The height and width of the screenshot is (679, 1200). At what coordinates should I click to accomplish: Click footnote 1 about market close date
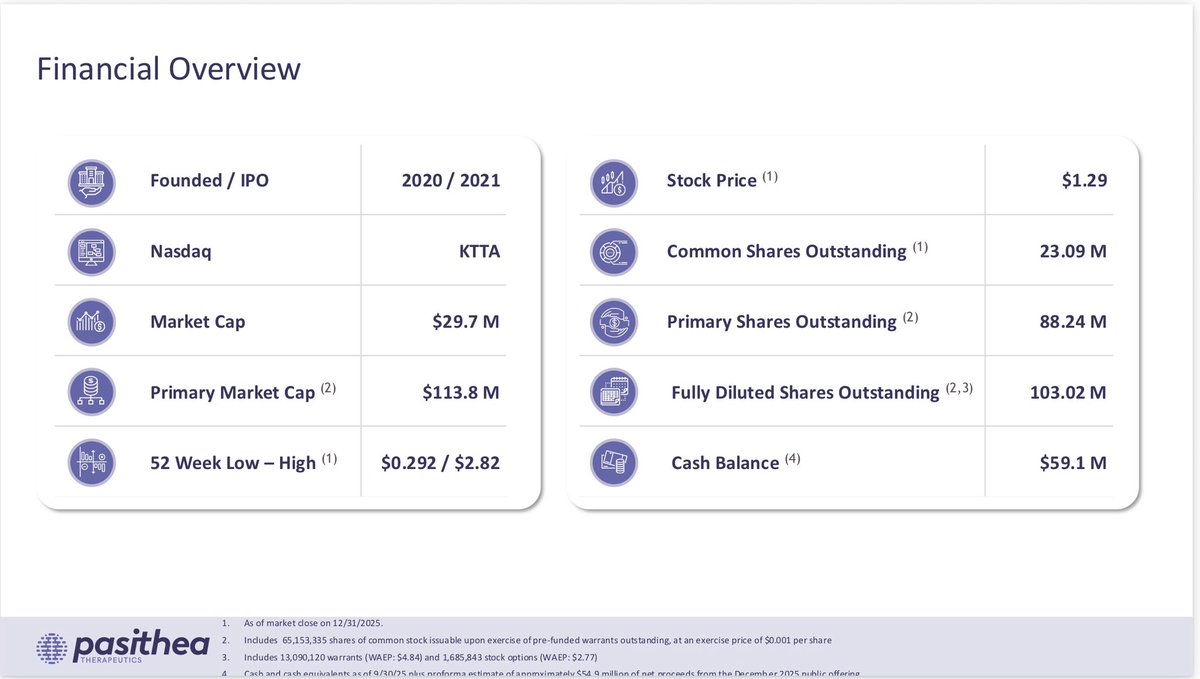[x=301, y=622]
